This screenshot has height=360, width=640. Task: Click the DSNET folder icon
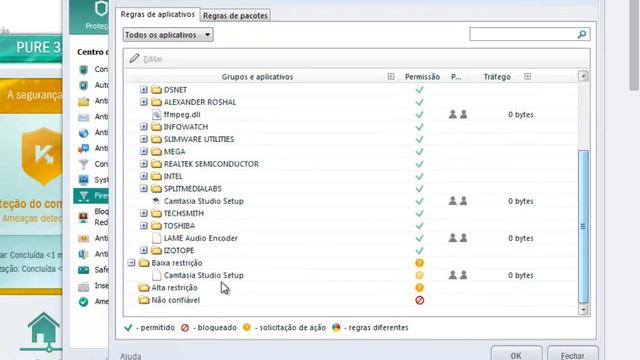(156, 90)
